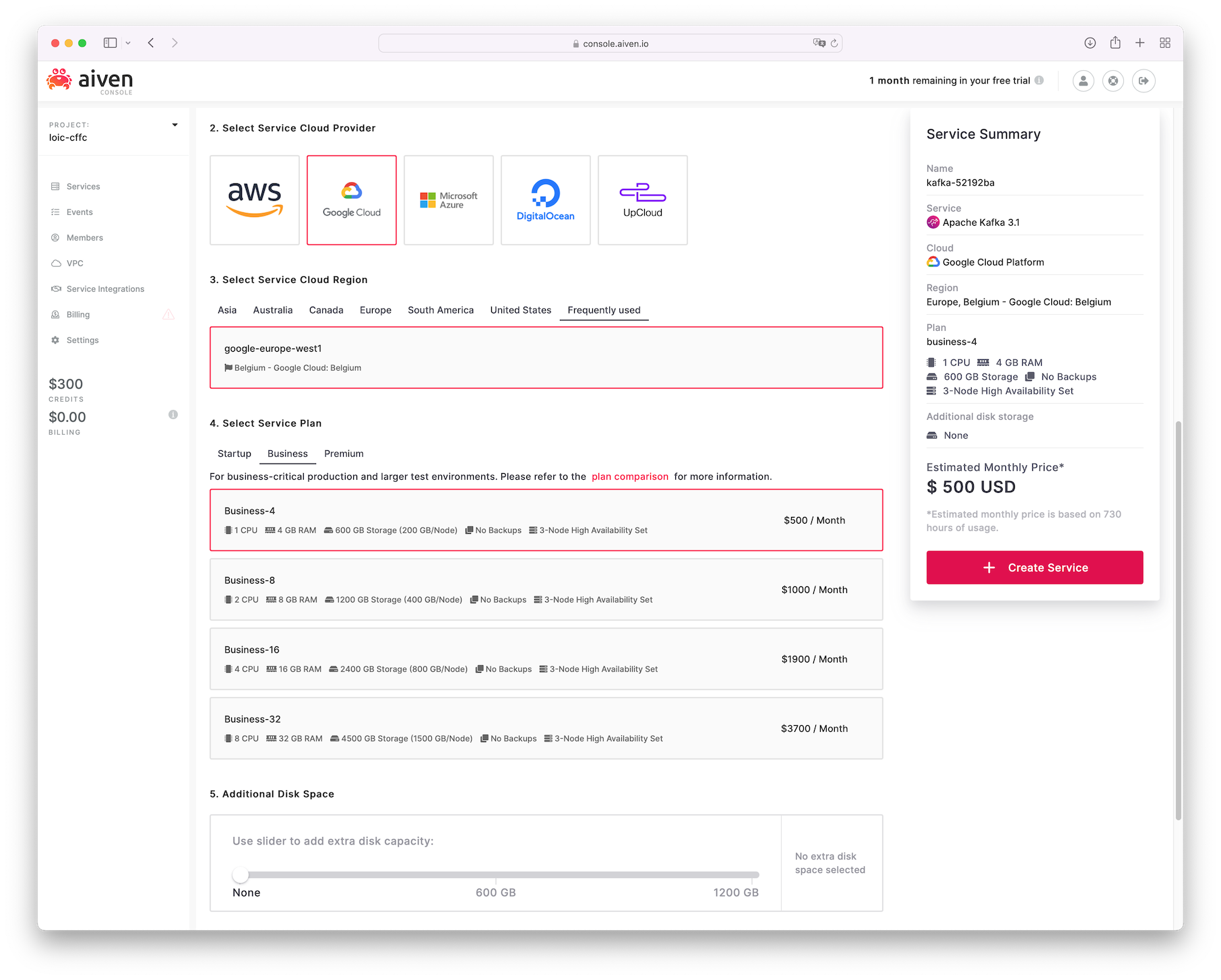
Task: Open Service Integrations in sidebar
Action: click(x=105, y=289)
